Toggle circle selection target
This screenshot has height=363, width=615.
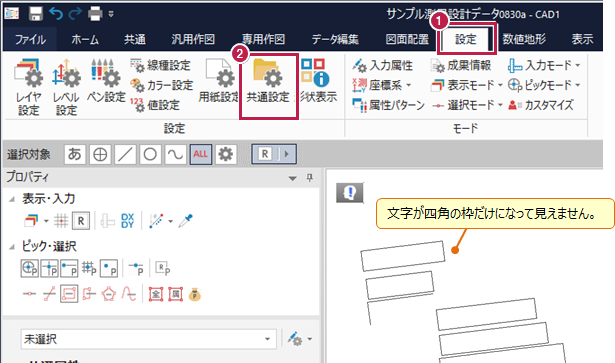[150, 154]
